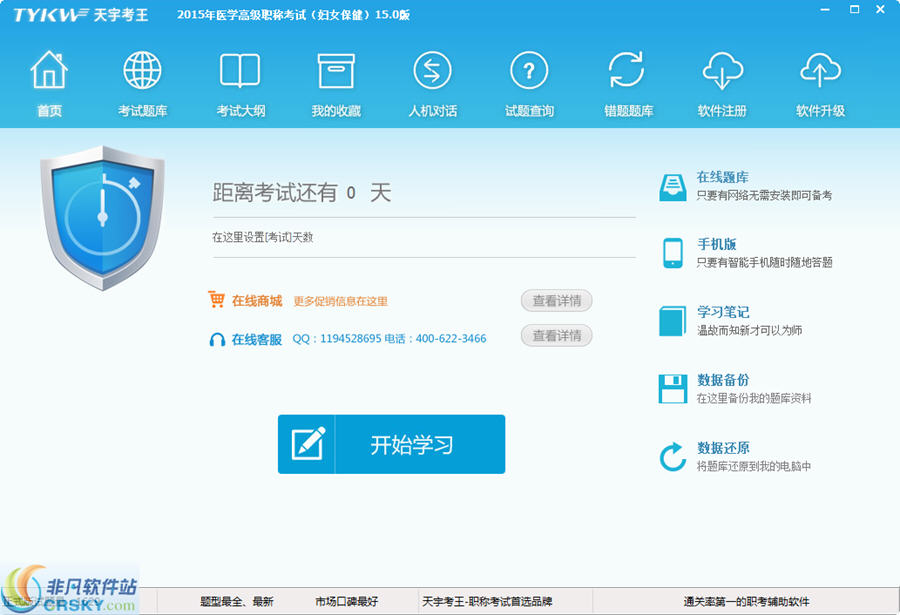The height and width of the screenshot is (615, 900).
Task: Click the 首页 tab label
Action: pyautogui.click(x=49, y=111)
